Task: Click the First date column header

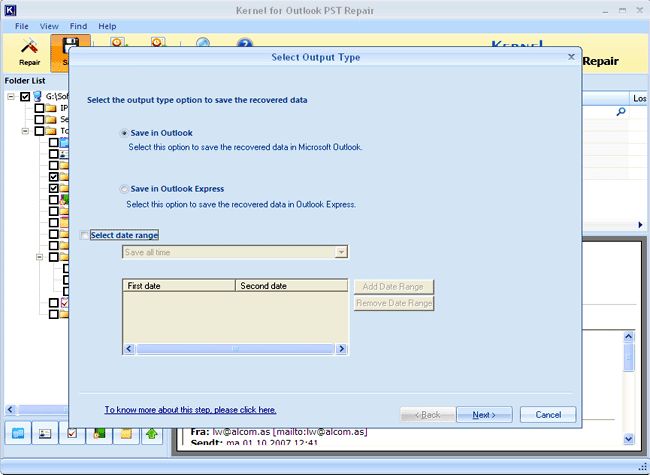Action: (x=179, y=286)
